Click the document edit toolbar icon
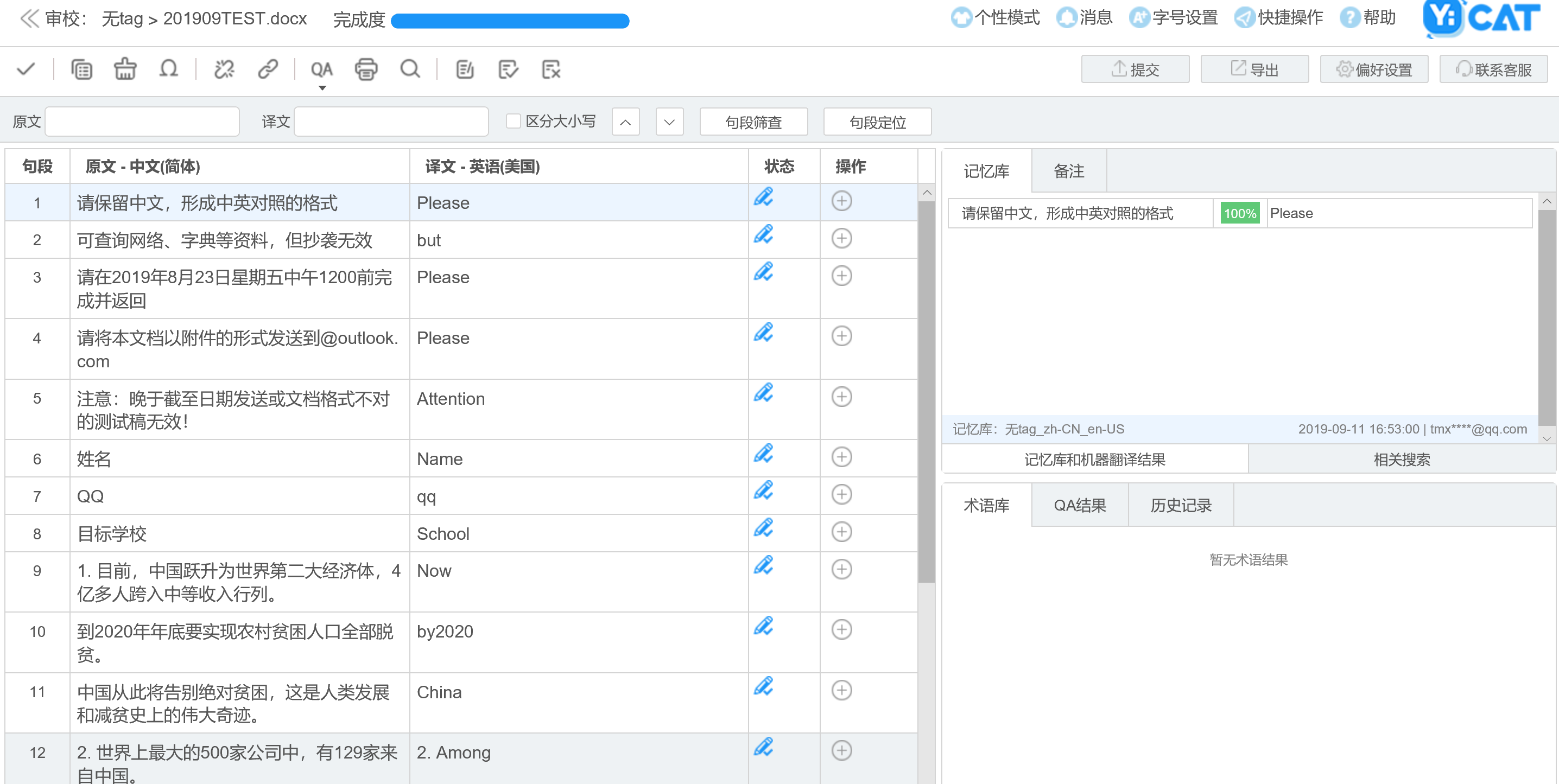This screenshot has width=1559, height=784. [x=465, y=69]
